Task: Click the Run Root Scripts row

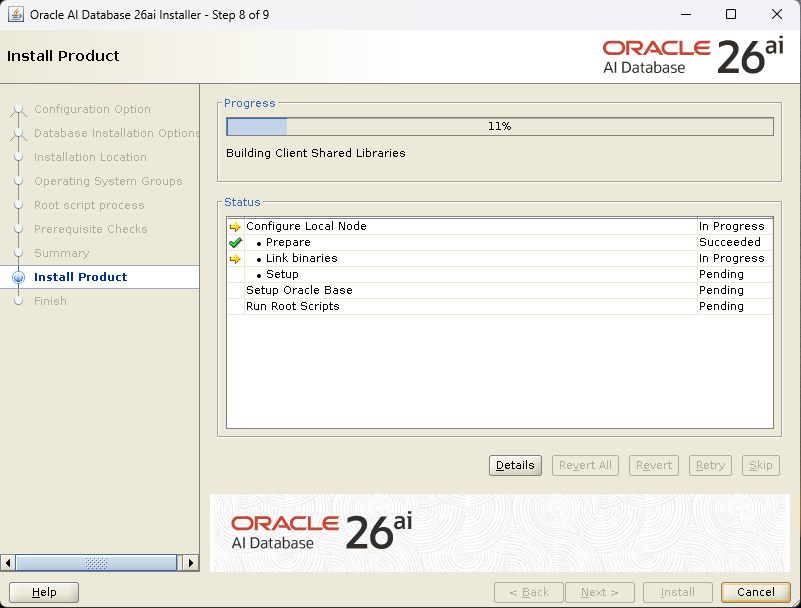Action: tap(500, 307)
